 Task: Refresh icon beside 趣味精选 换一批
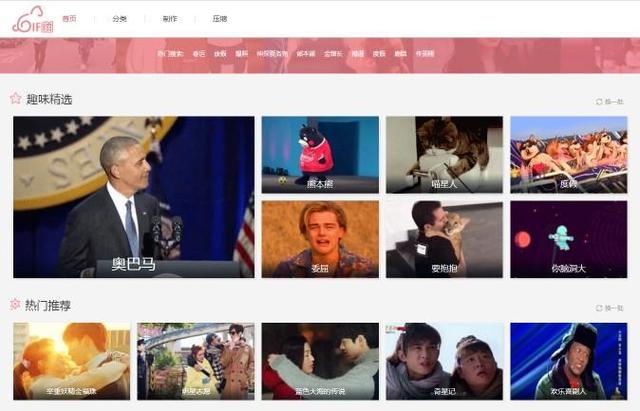click(599, 102)
